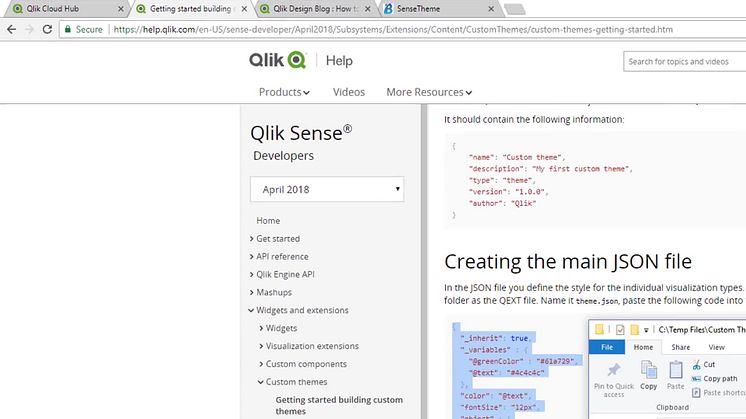746x419 pixels.
Task: Click the "author": "Qlik" code line
Action: tap(502, 203)
